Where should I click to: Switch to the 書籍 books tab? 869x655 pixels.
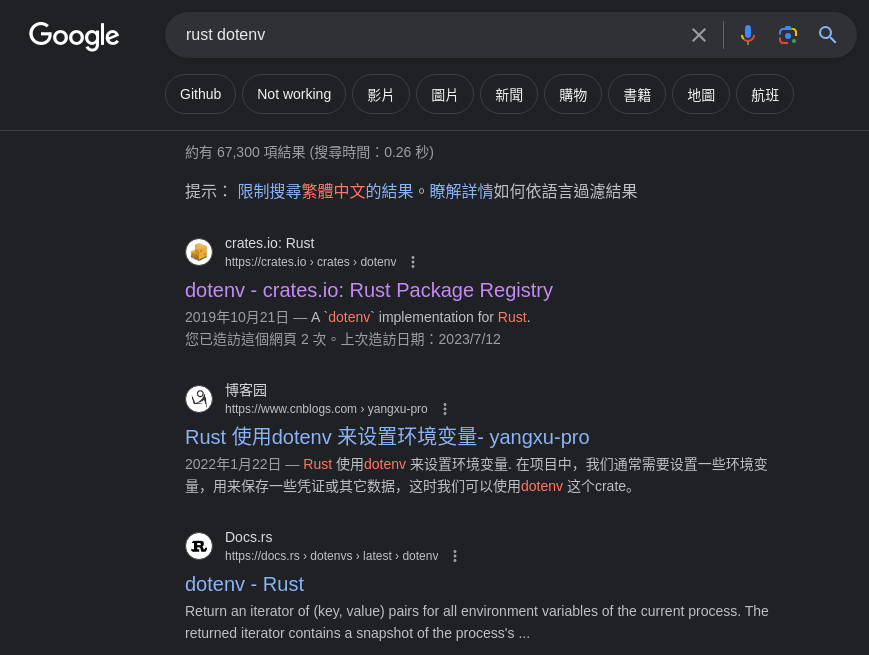[637, 94]
